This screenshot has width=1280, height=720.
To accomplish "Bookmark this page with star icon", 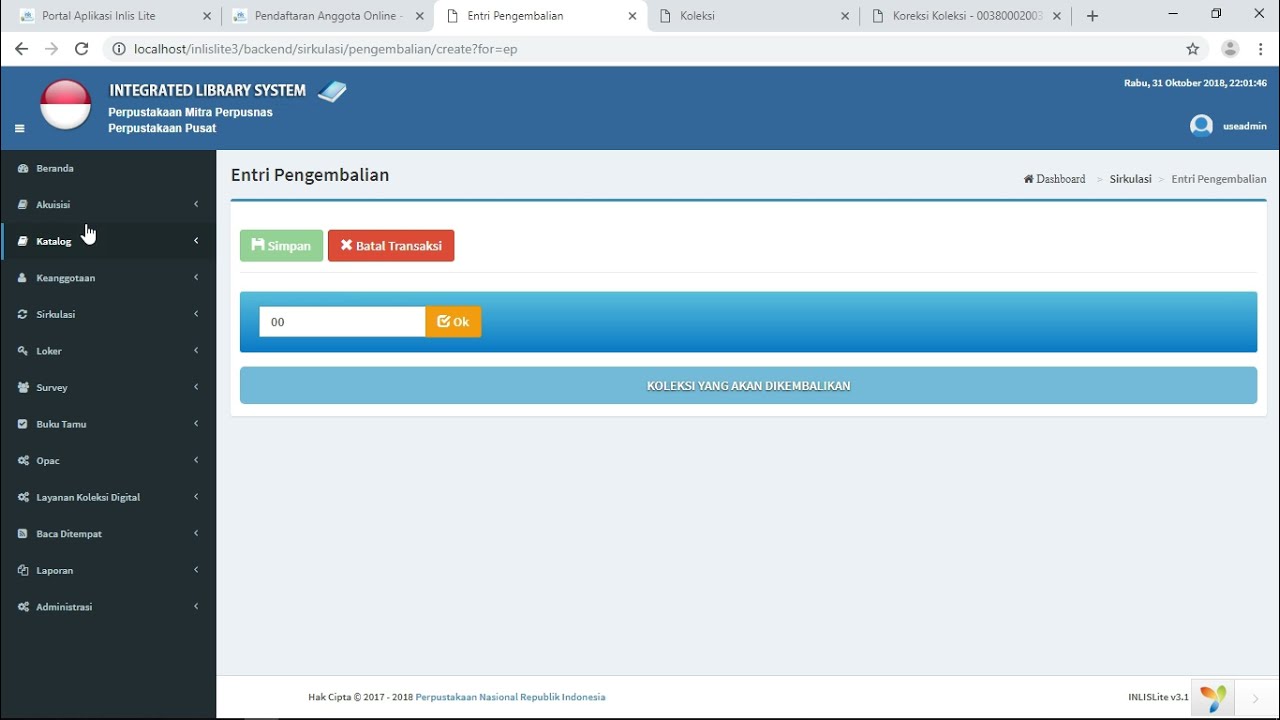I will pyautogui.click(x=1192, y=49).
